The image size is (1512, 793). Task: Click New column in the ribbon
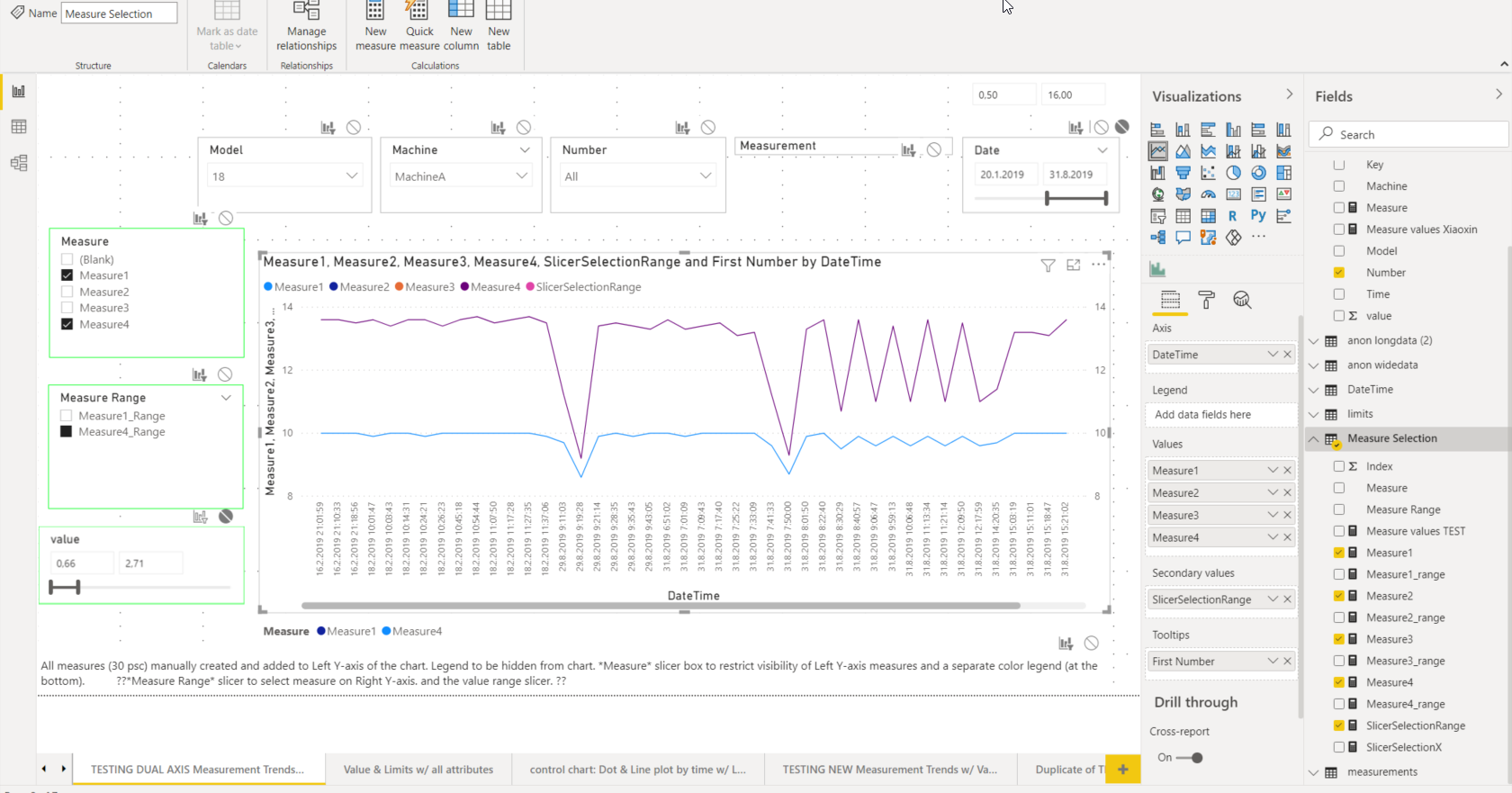pyautogui.click(x=461, y=27)
